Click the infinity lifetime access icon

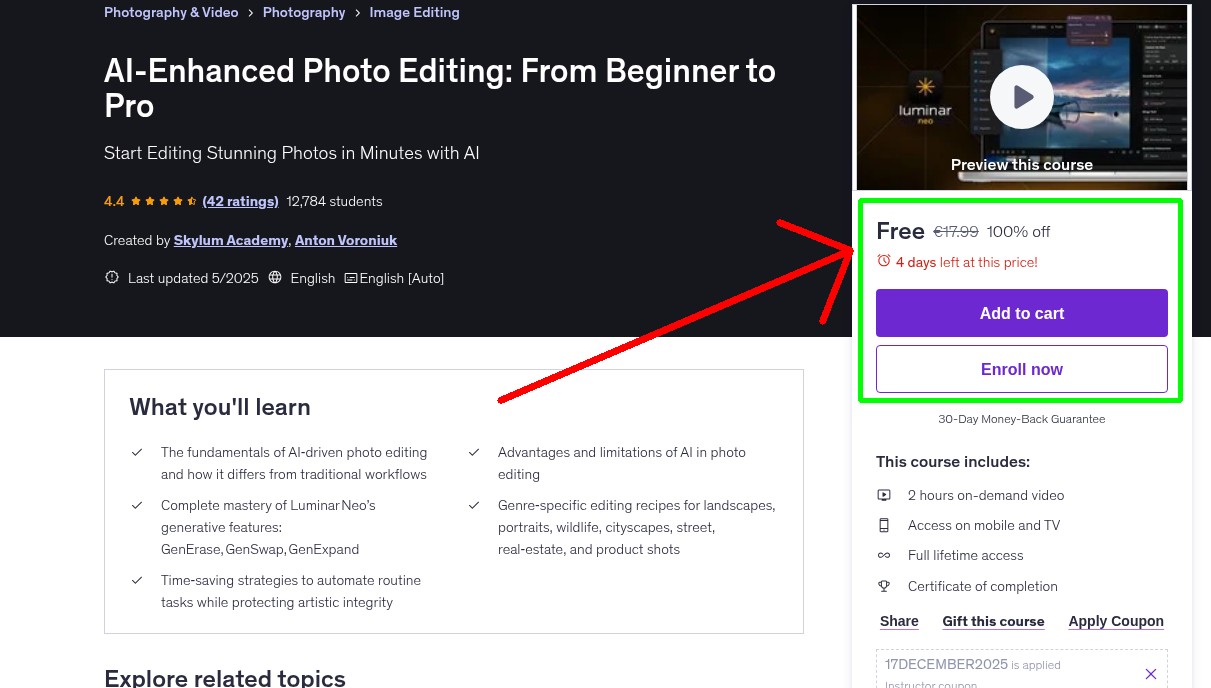(884, 555)
